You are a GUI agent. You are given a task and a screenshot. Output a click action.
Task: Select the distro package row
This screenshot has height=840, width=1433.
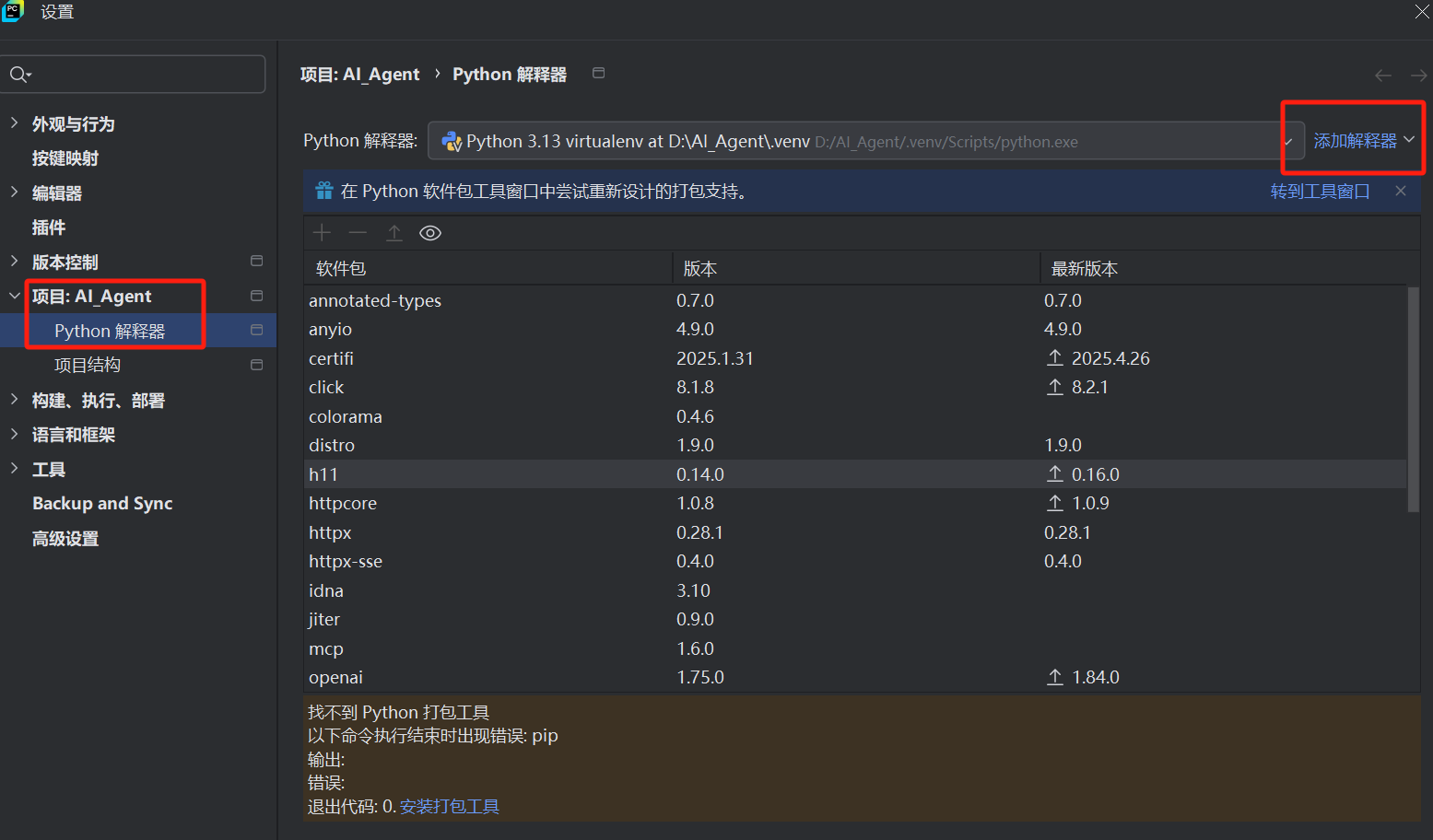tap(855, 445)
